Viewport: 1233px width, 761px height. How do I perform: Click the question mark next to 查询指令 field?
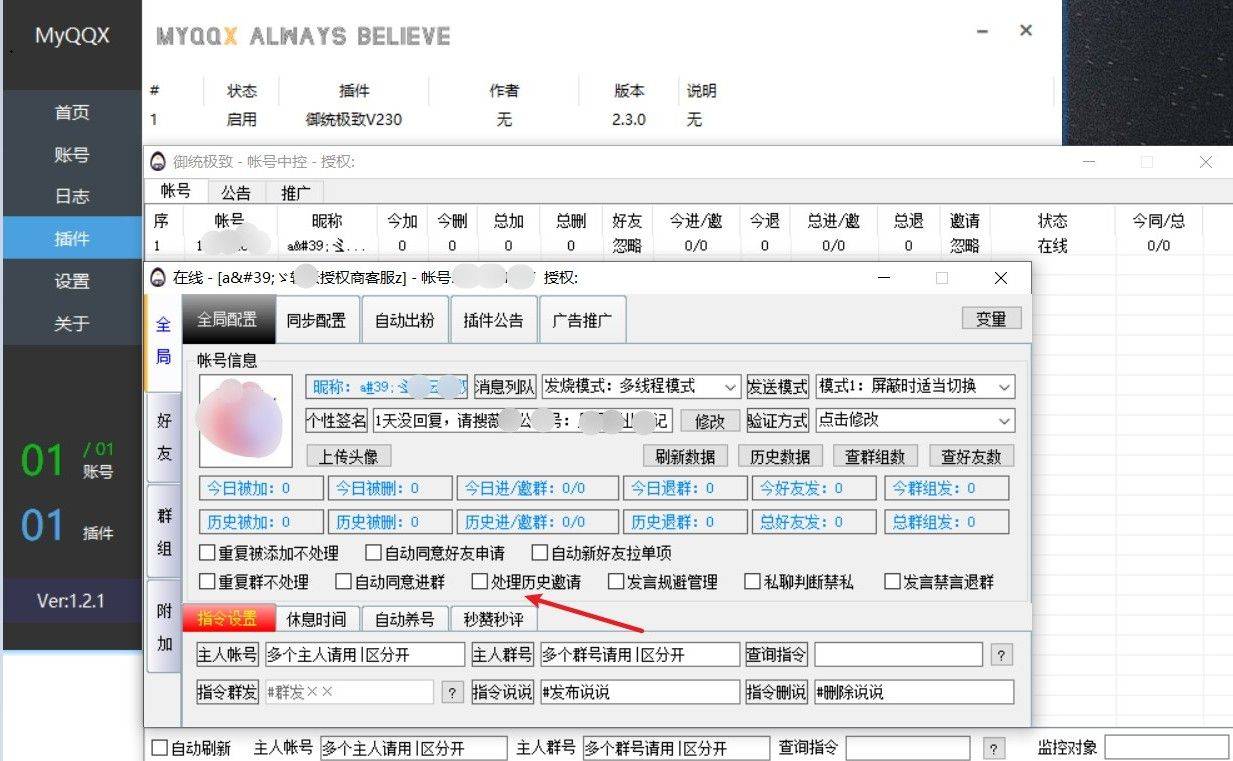click(1001, 655)
